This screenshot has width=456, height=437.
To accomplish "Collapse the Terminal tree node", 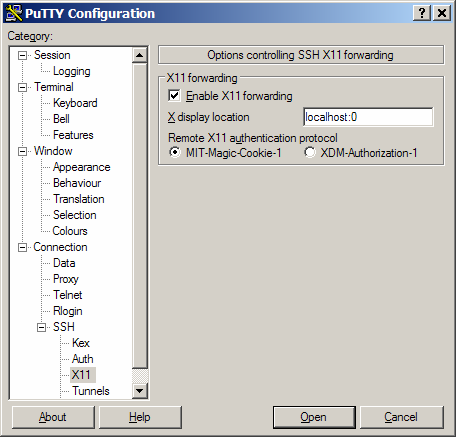I will click(x=22, y=87).
